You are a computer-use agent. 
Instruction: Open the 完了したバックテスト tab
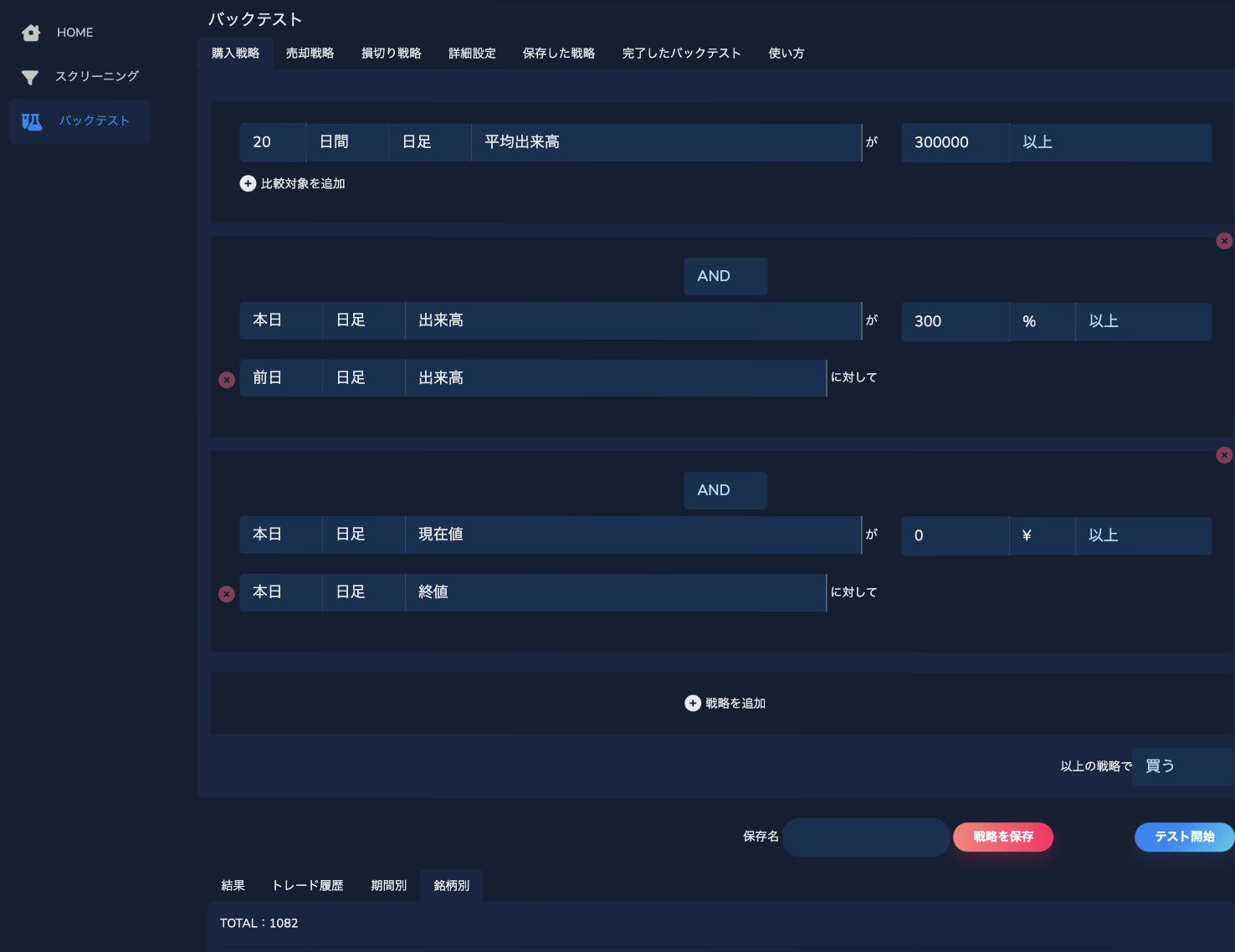point(681,54)
